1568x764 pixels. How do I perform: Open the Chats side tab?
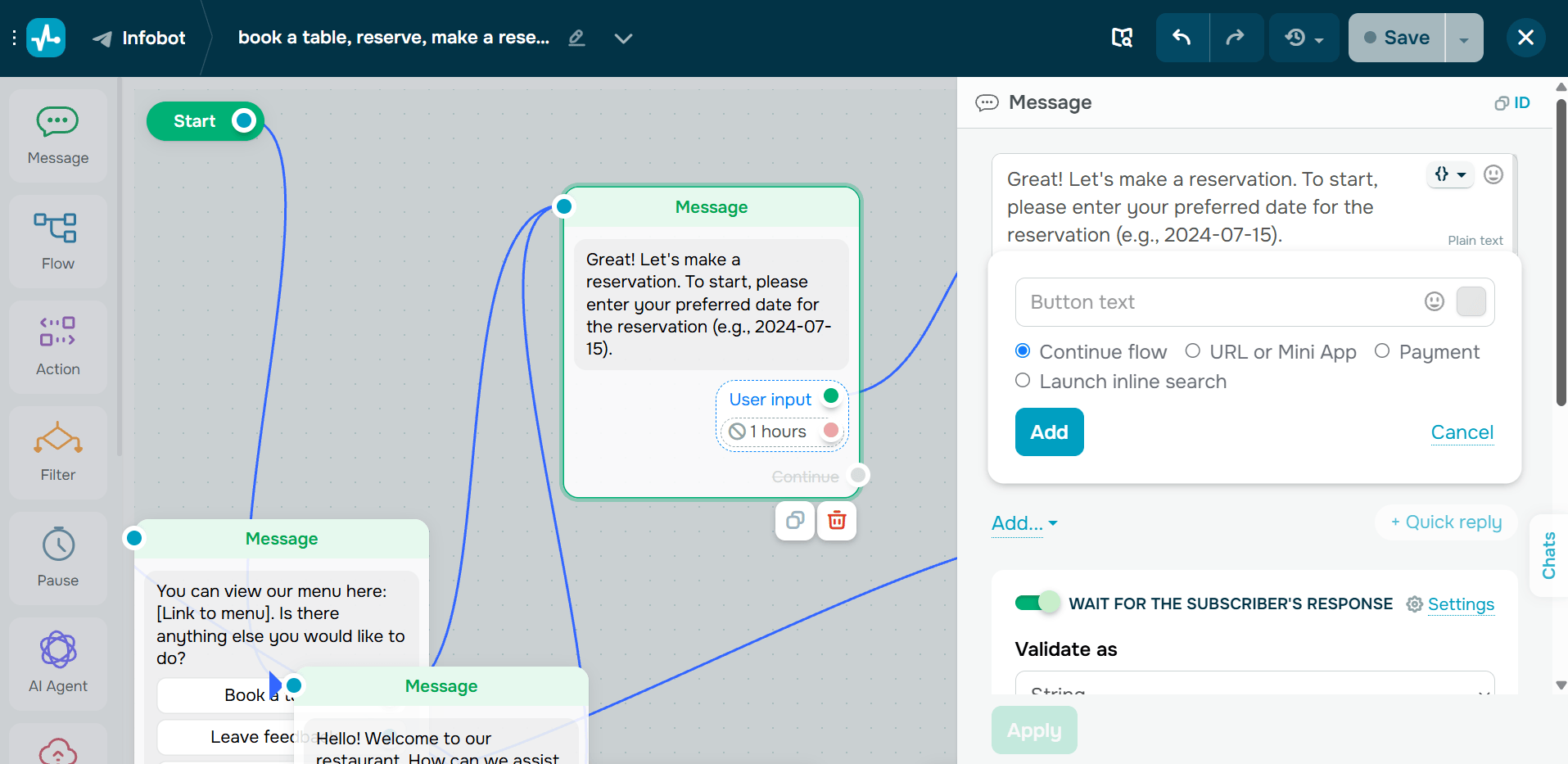tap(1548, 555)
